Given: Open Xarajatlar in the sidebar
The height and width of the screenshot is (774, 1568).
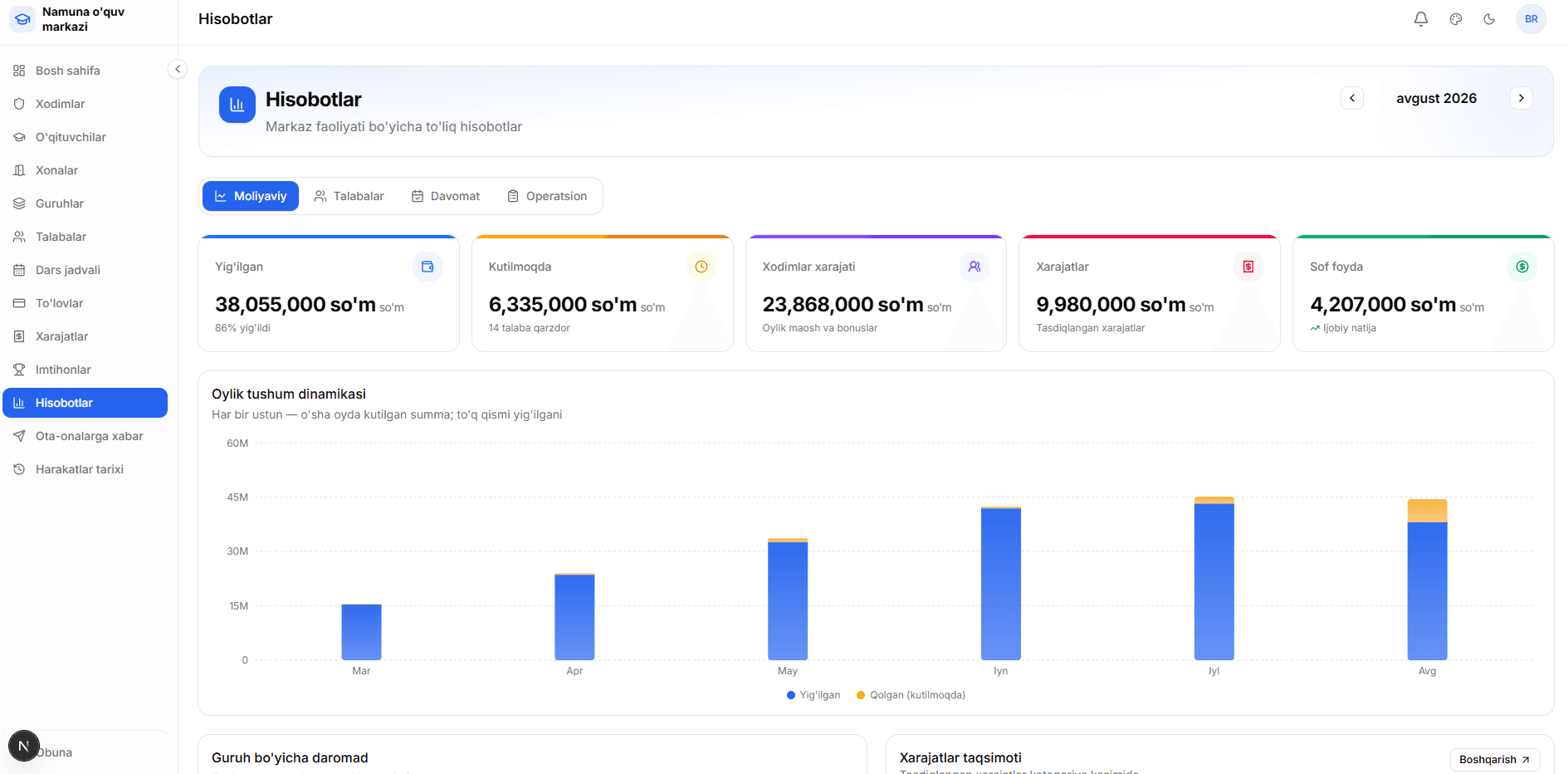Looking at the screenshot, I should (x=85, y=336).
